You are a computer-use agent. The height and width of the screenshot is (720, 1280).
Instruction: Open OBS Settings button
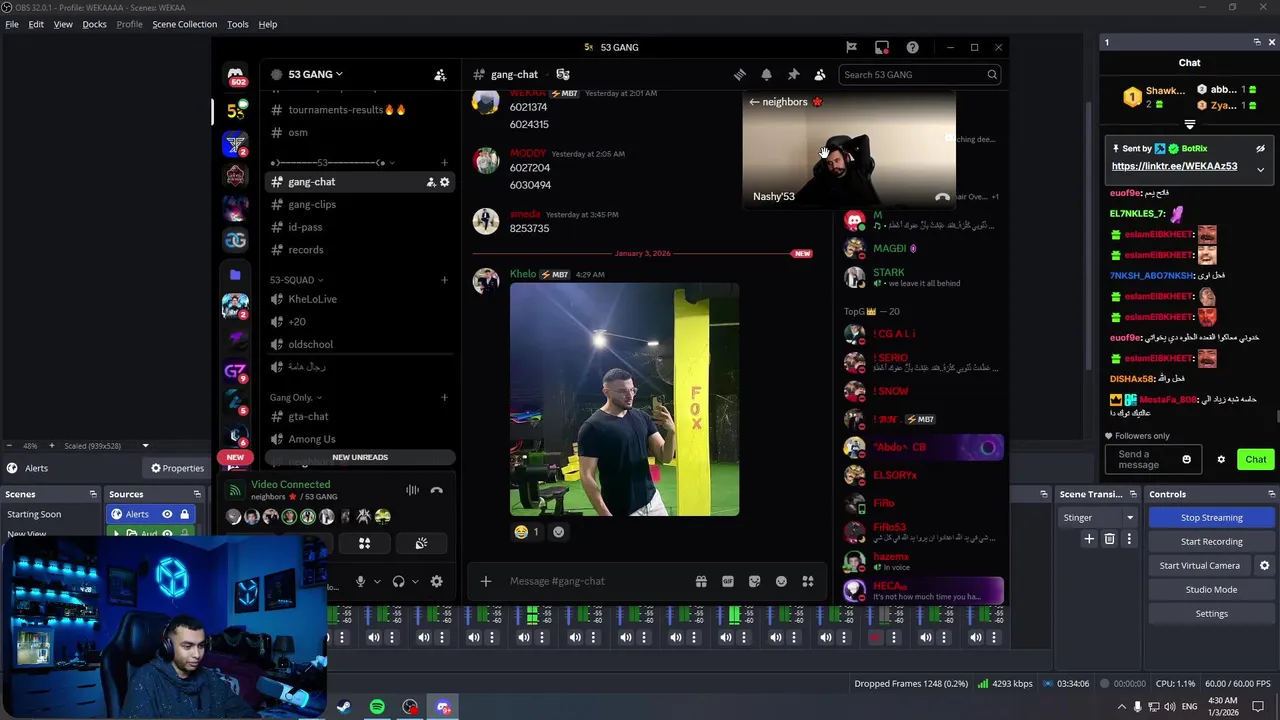[1211, 613]
